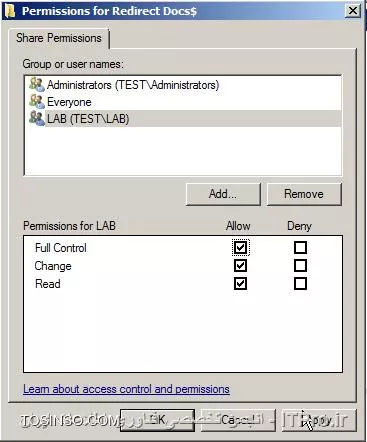Select the Everyone group icon
The height and width of the screenshot is (442, 367).
[37, 102]
